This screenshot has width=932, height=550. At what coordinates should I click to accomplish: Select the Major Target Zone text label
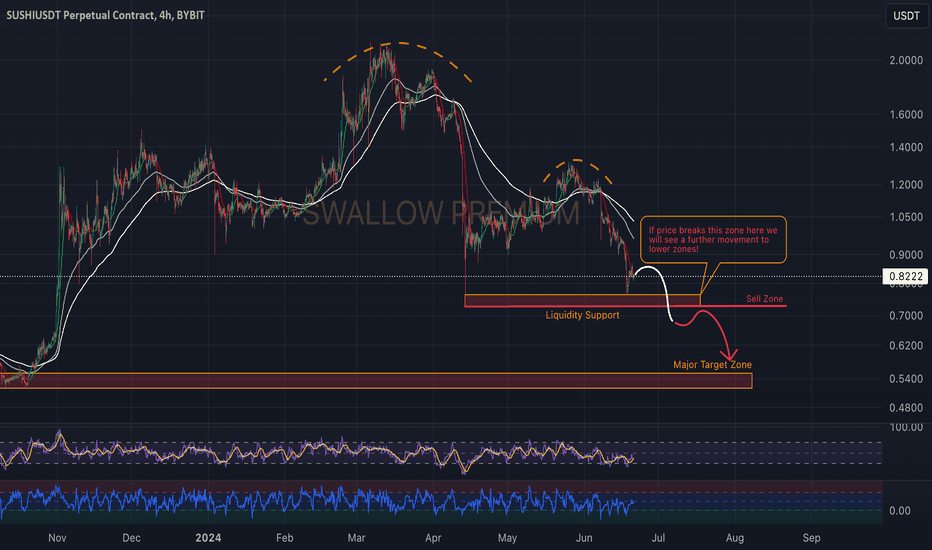click(x=712, y=365)
